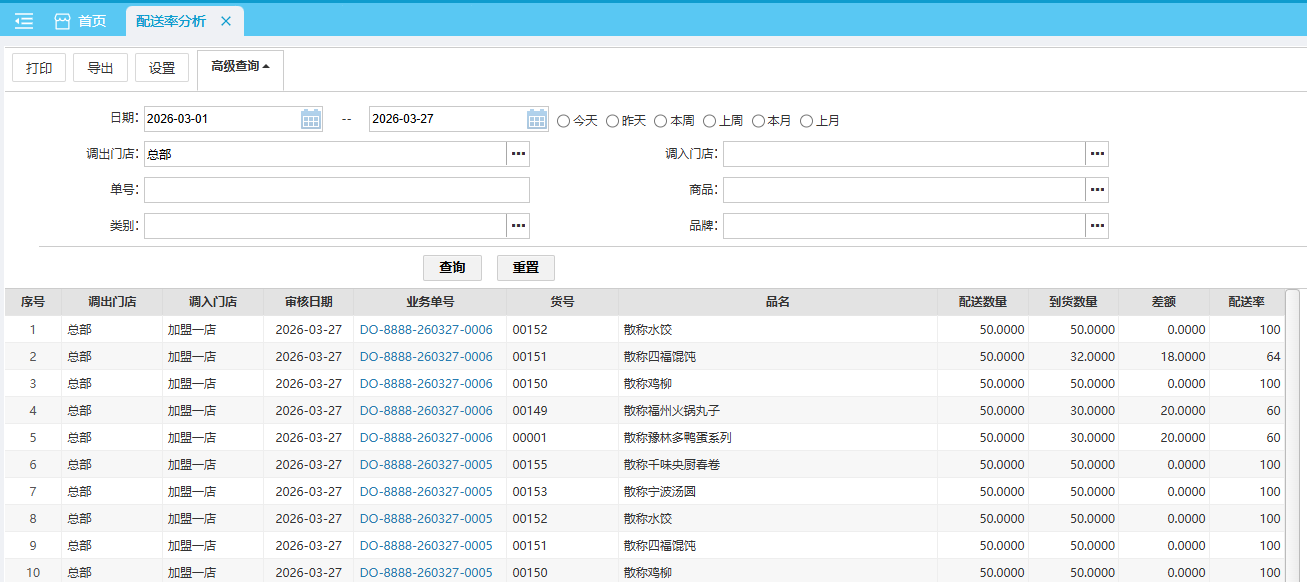
Task: Close the 配送率分析 tab
Action: point(226,21)
